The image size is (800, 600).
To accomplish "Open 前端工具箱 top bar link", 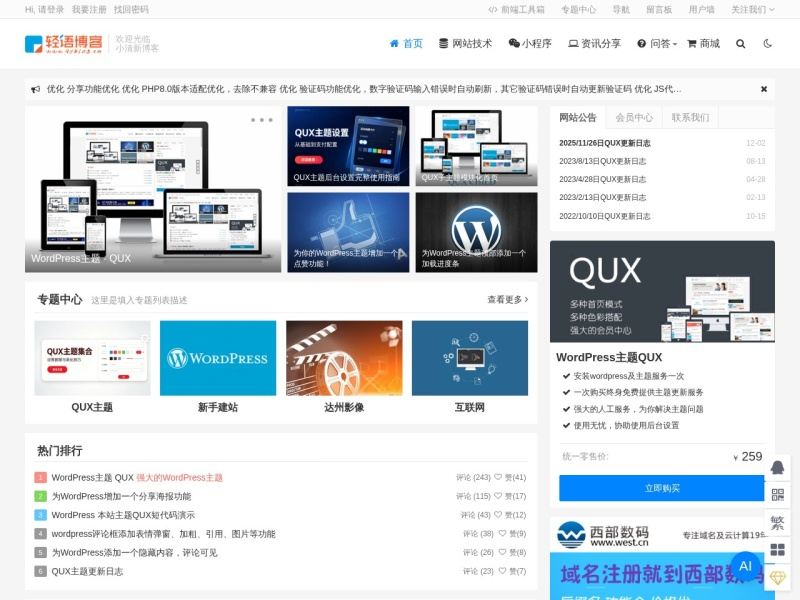I will [x=516, y=9].
